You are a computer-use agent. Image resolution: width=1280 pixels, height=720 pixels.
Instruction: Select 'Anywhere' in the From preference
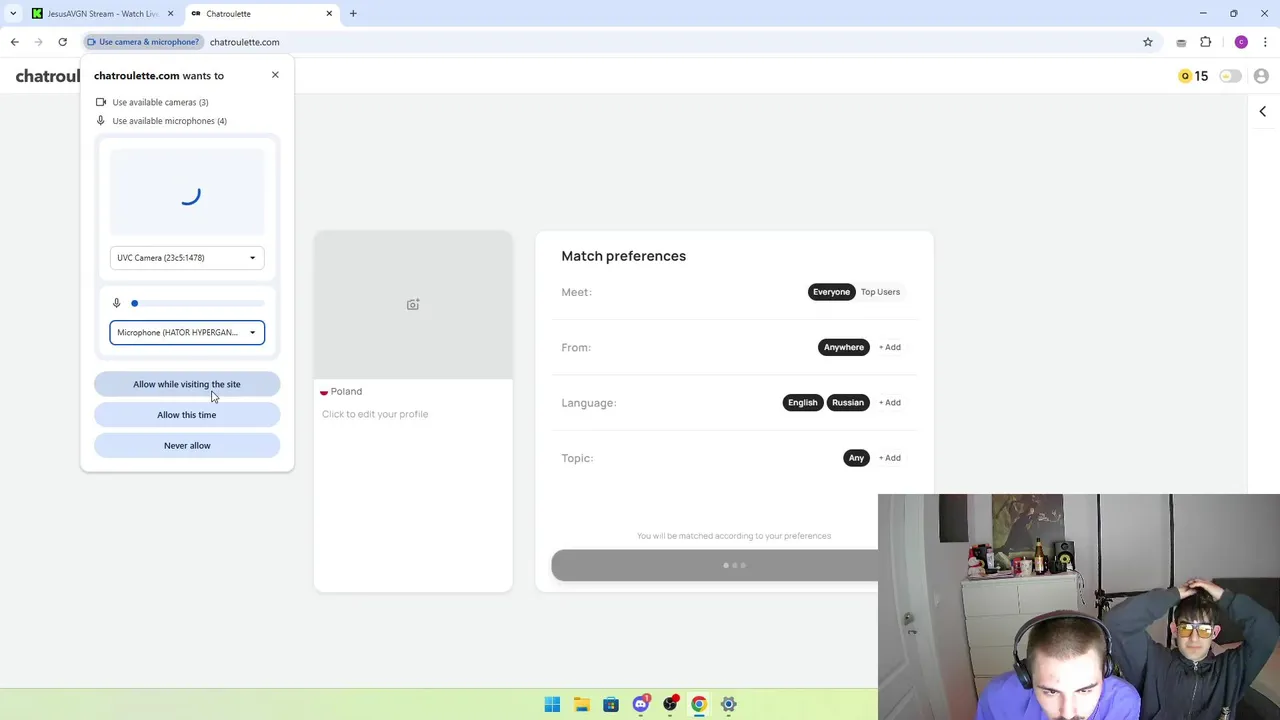(843, 347)
